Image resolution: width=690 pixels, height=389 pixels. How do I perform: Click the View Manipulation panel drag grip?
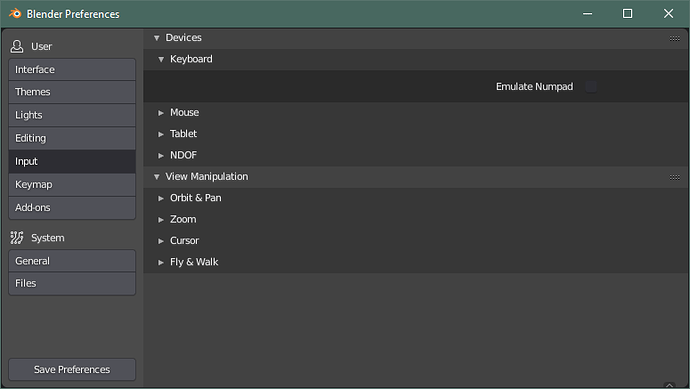(x=675, y=177)
